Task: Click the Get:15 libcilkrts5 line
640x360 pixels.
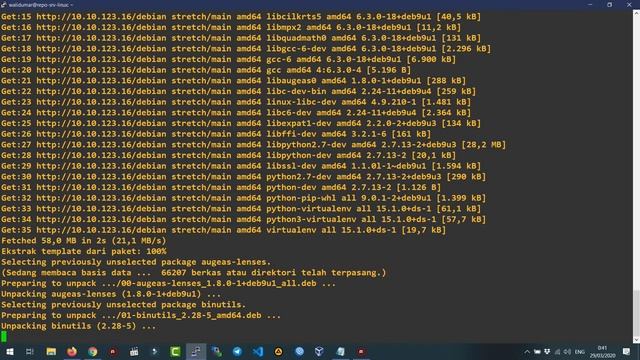Action: click(241, 17)
